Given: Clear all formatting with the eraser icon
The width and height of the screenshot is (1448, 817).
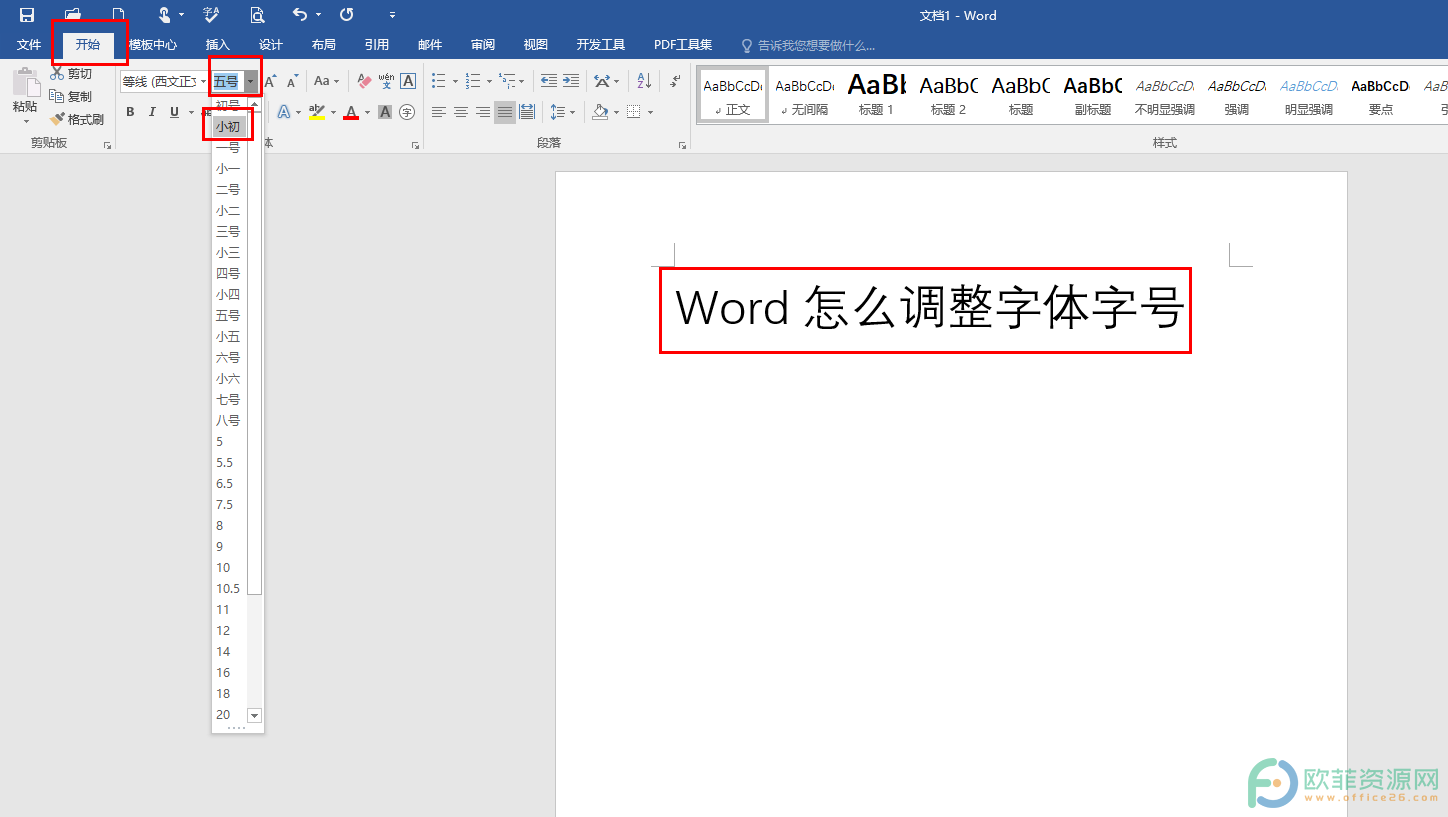Looking at the screenshot, I should [x=364, y=81].
